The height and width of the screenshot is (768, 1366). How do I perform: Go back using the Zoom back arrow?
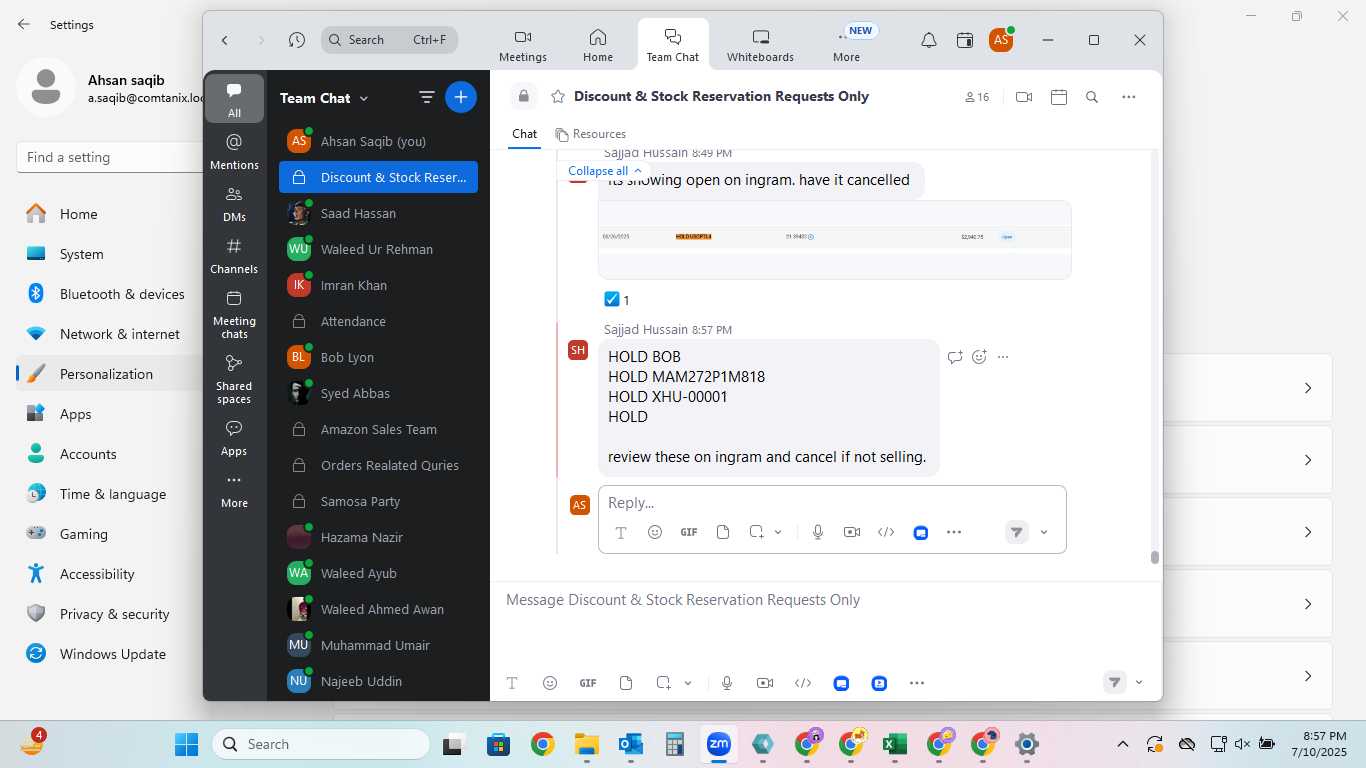click(x=225, y=40)
